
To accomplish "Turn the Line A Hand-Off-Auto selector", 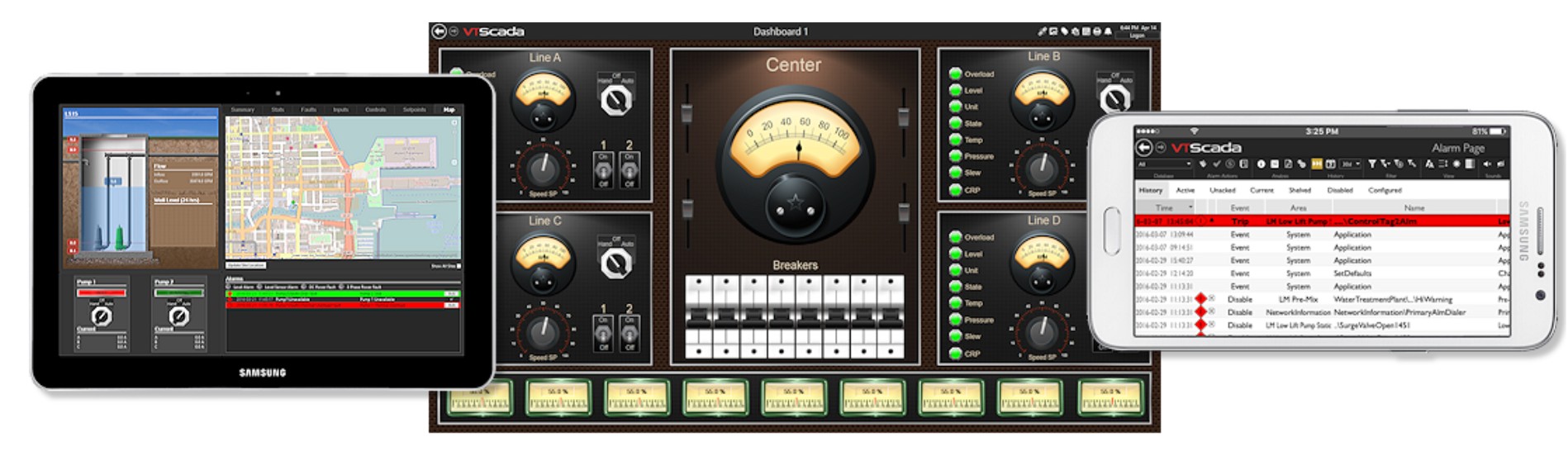I will tap(615, 101).
